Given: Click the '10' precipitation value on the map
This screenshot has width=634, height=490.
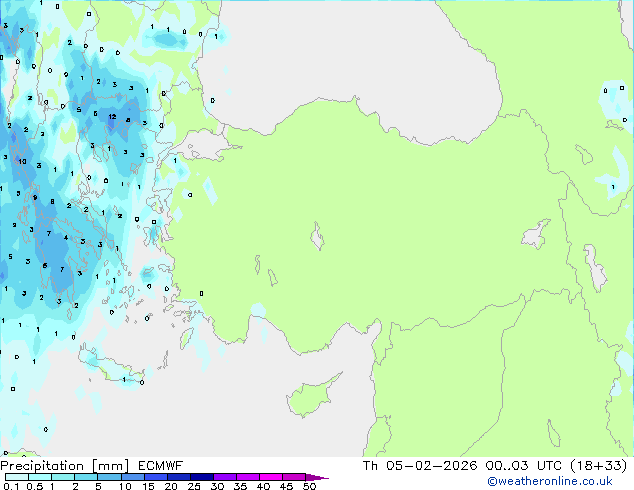Looking at the screenshot, I should point(22,161).
